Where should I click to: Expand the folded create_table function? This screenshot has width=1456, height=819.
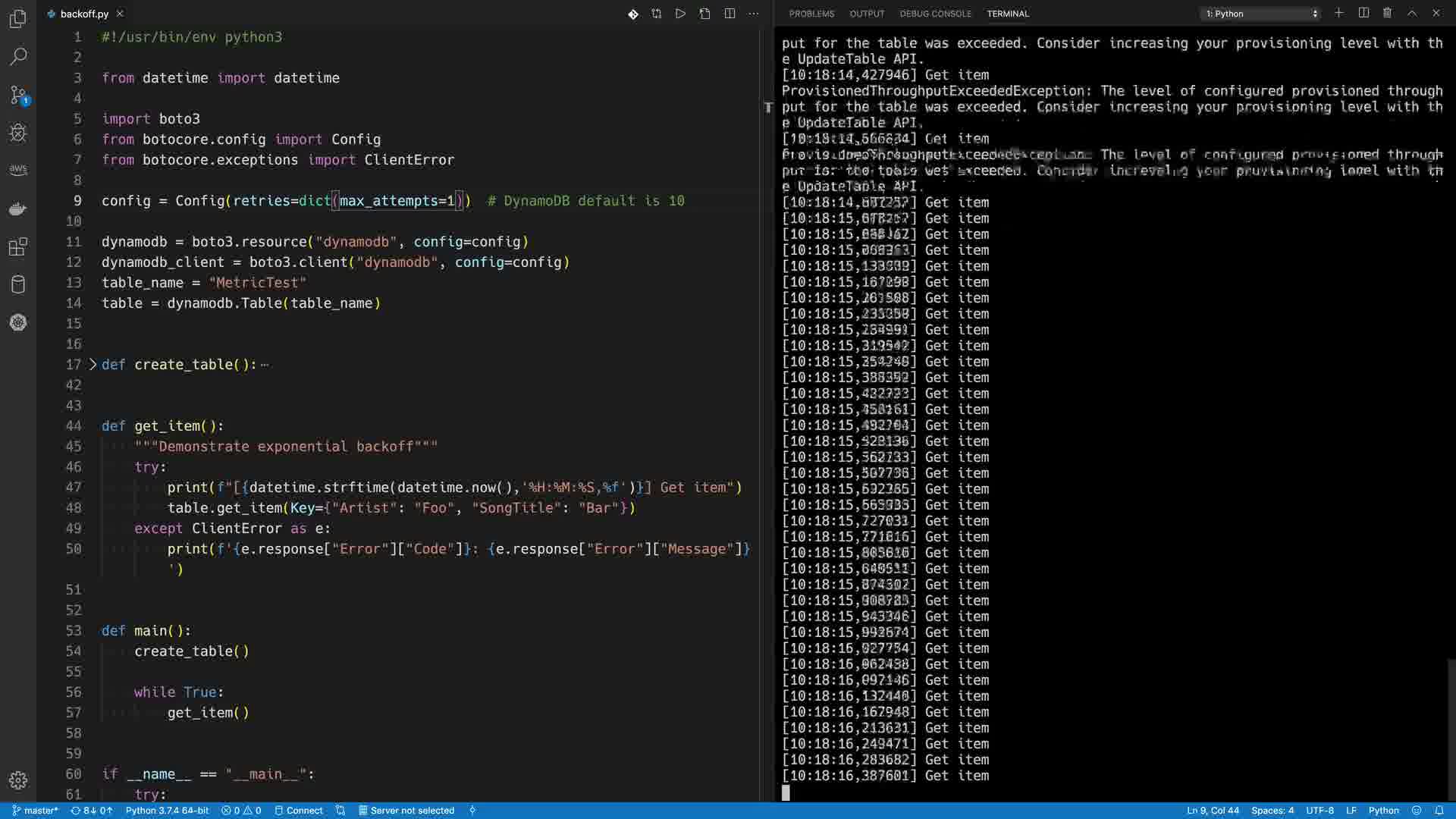(x=93, y=365)
